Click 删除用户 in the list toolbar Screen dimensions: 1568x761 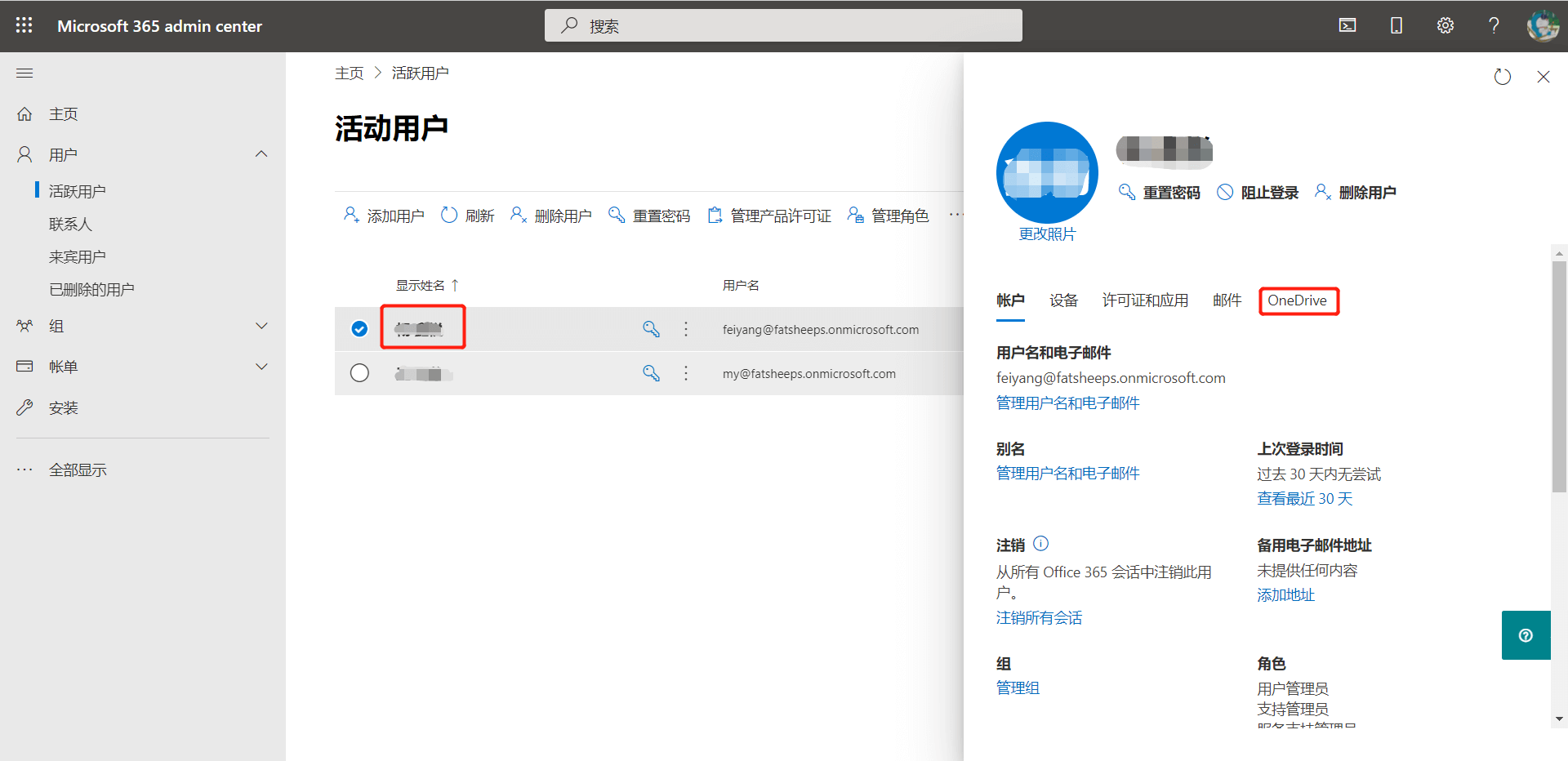(551, 216)
